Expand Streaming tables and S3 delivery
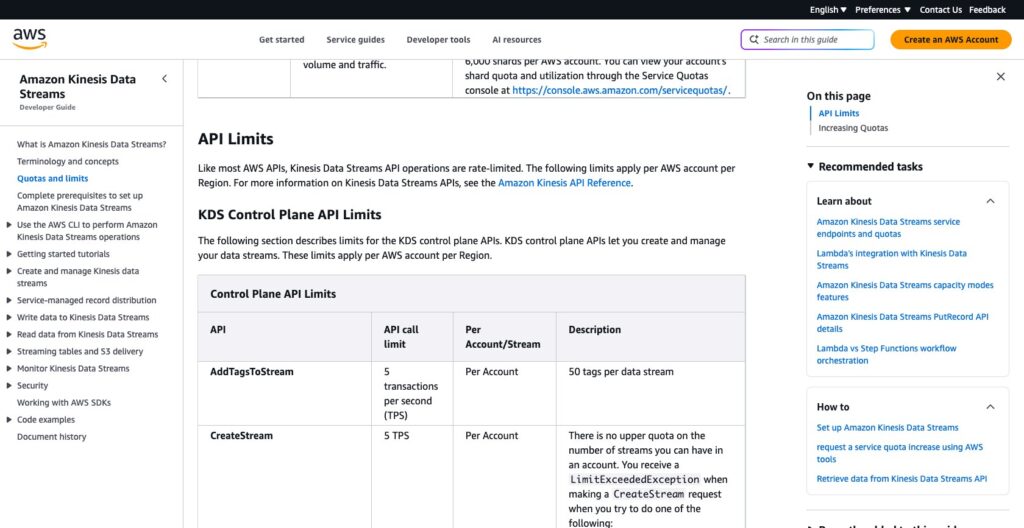This screenshot has width=1024, height=528. [x=9, y=352]
